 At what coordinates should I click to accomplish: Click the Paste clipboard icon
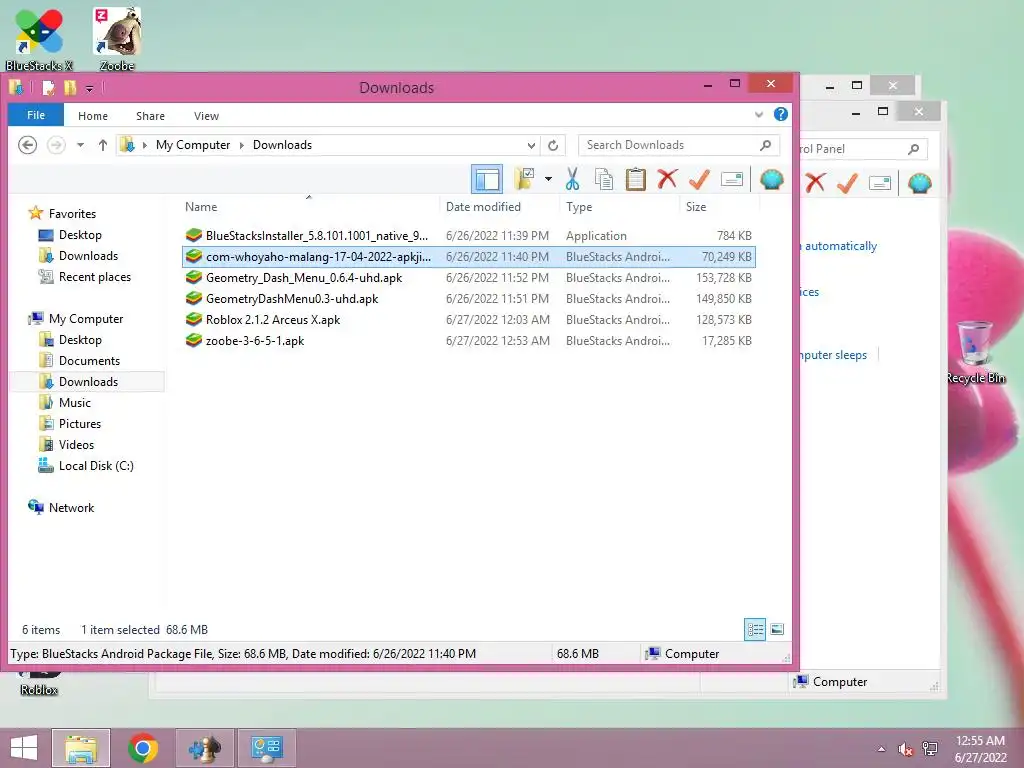coord(635,179)
